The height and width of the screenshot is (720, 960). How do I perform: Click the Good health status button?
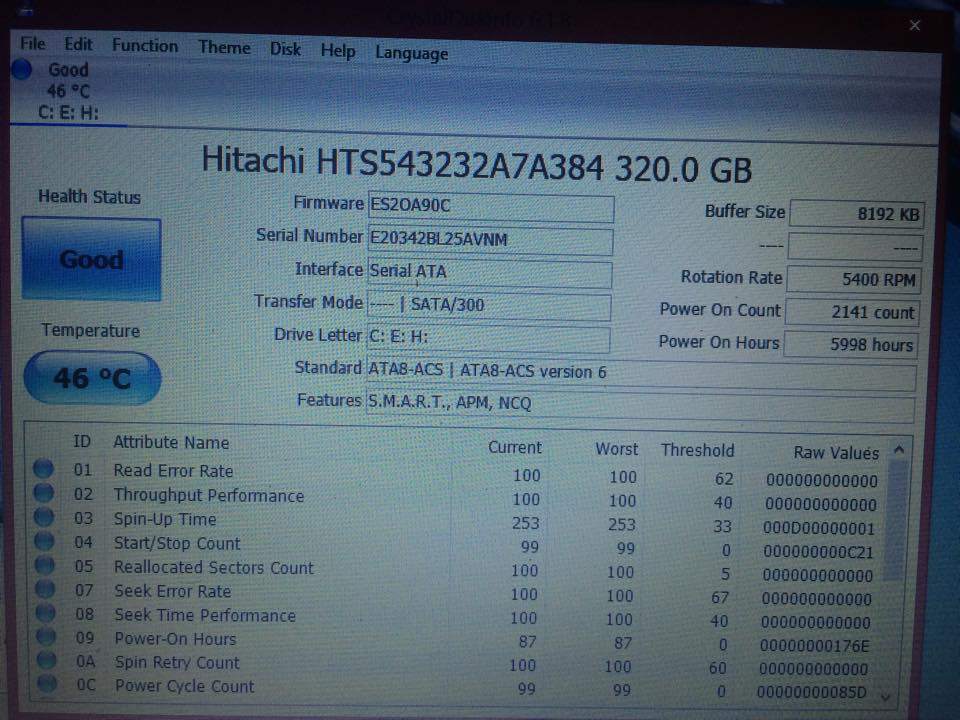[x=91, y=259]
